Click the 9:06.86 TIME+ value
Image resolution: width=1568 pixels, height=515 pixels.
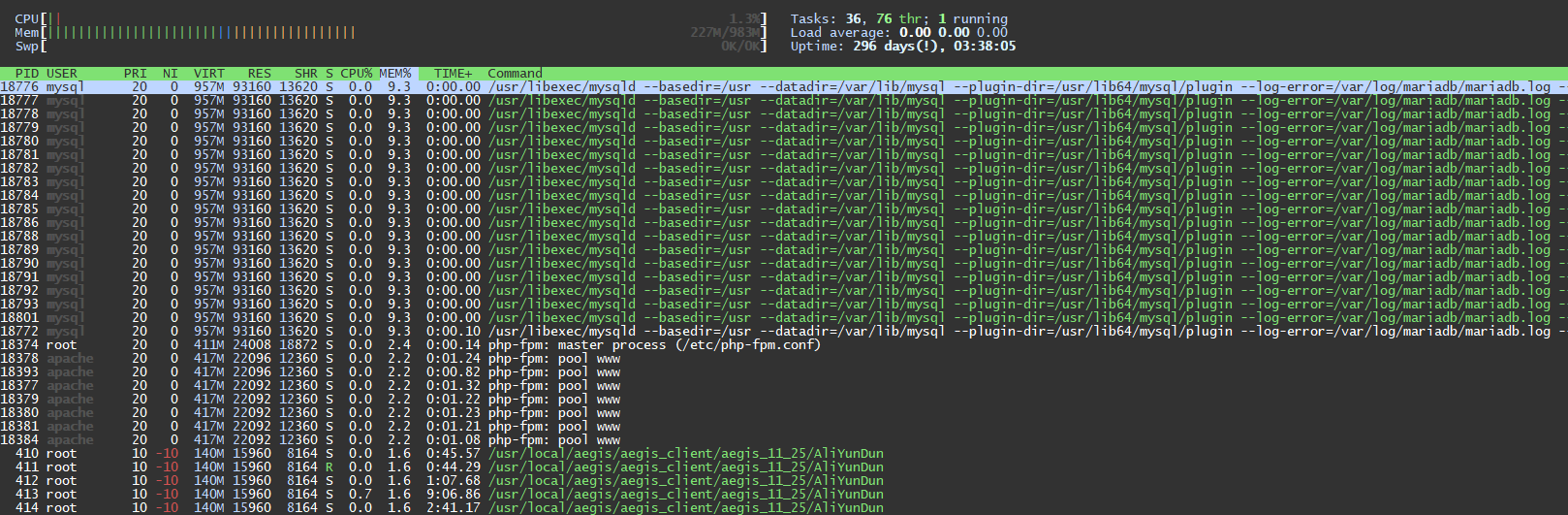point(454,495)
